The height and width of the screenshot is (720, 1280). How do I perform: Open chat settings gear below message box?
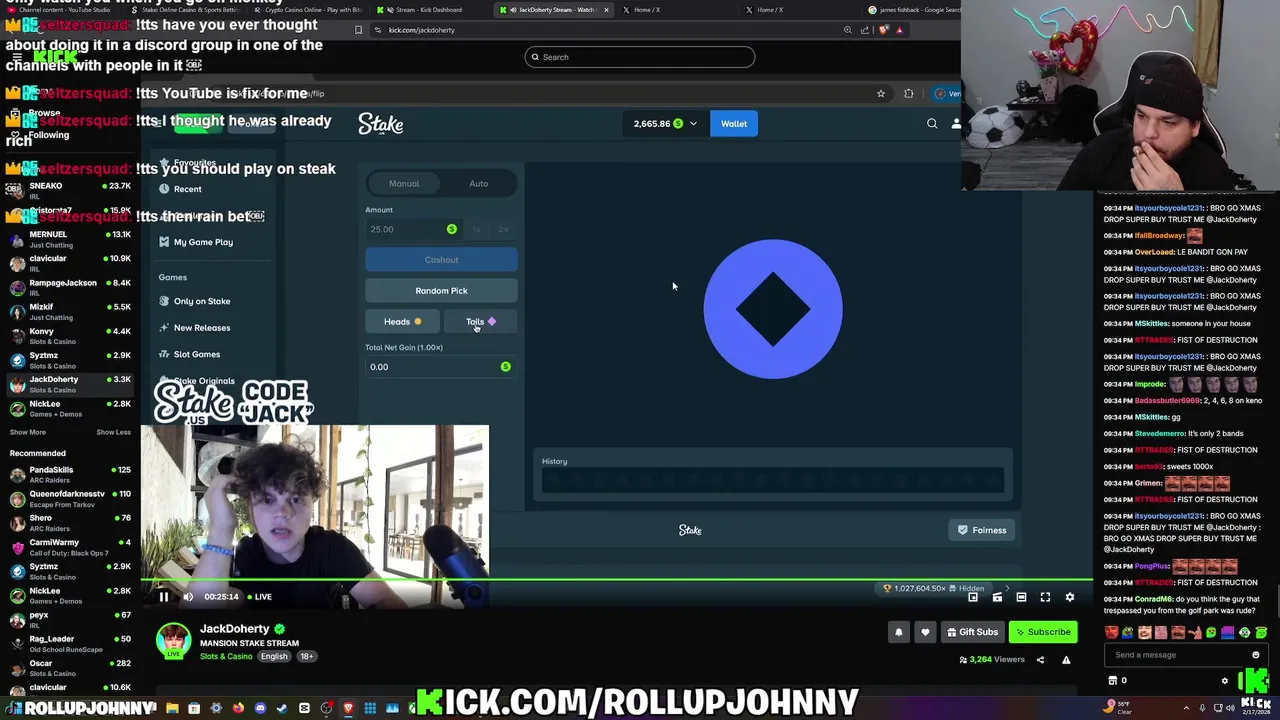1225,681
